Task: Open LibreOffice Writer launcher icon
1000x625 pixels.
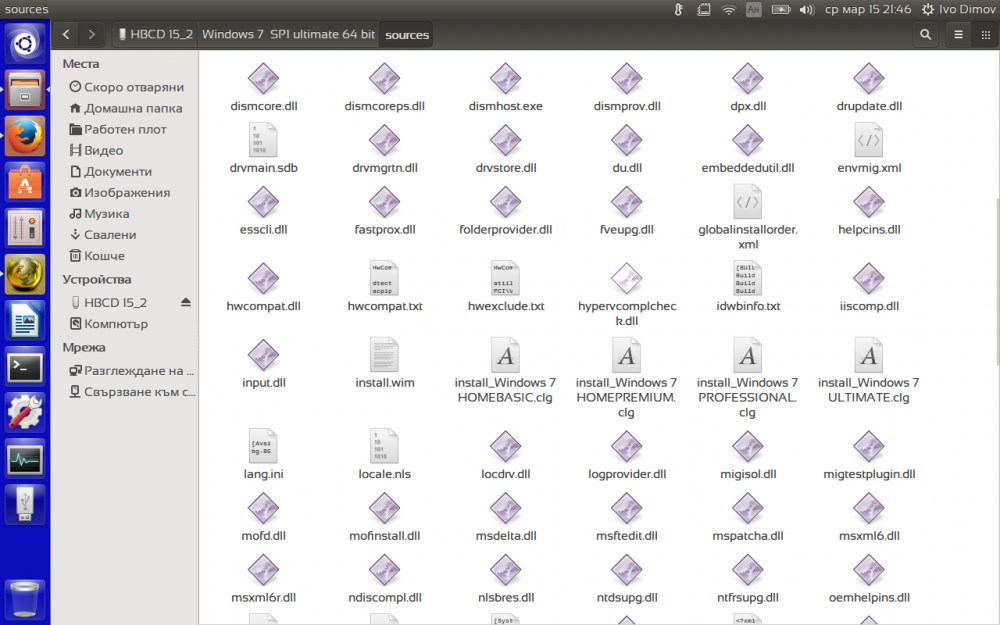Action: click(x=25, y=321)
